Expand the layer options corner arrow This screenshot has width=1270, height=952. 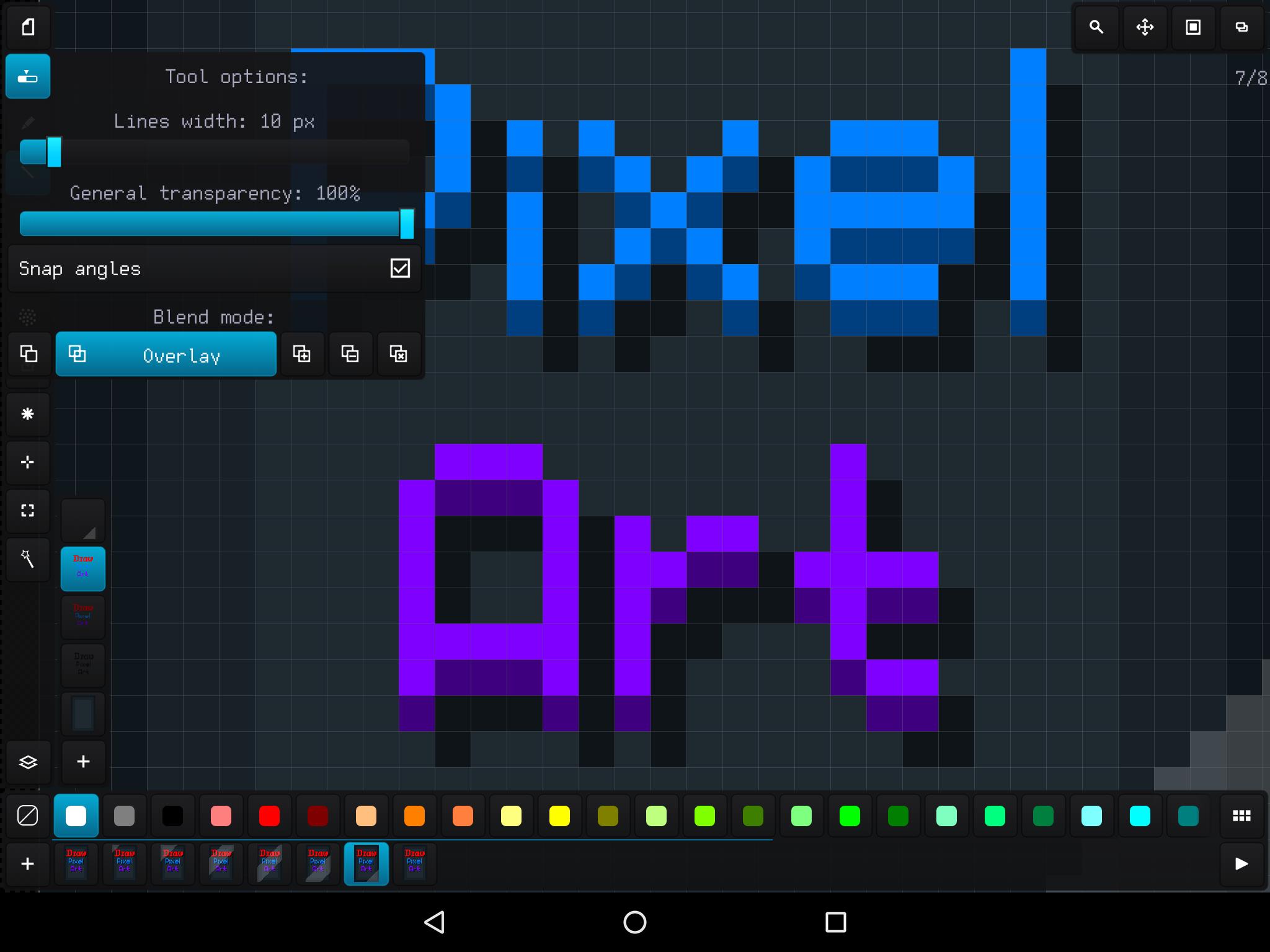(x=83, y=521)
